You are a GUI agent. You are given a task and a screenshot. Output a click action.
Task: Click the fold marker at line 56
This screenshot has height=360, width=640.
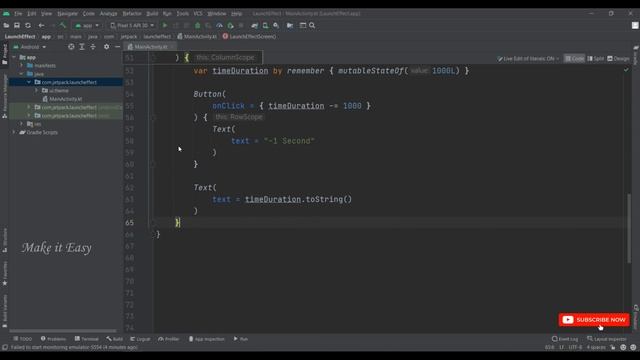coord(154,117)
